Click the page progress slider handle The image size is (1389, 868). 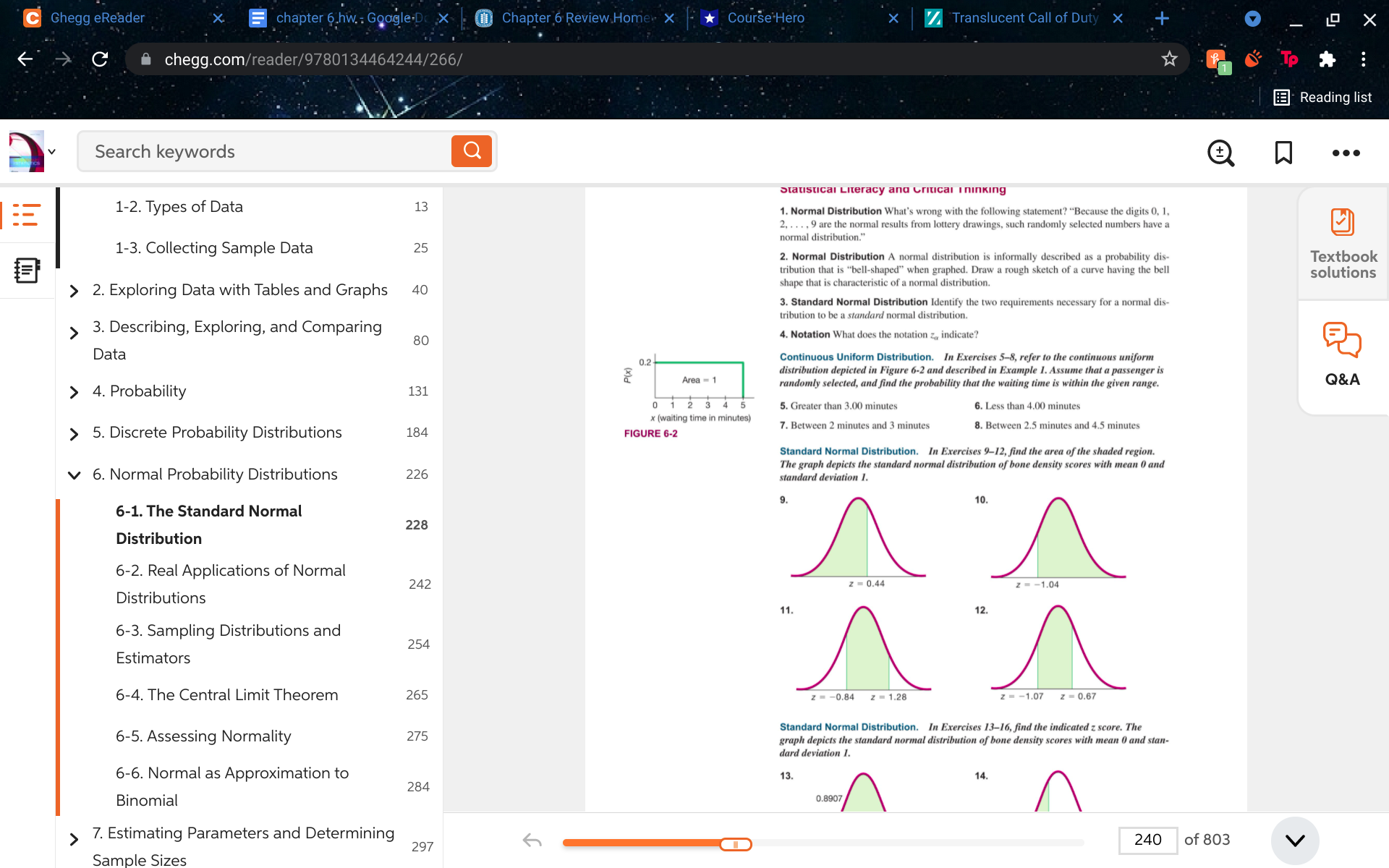(x=736, y=844)
